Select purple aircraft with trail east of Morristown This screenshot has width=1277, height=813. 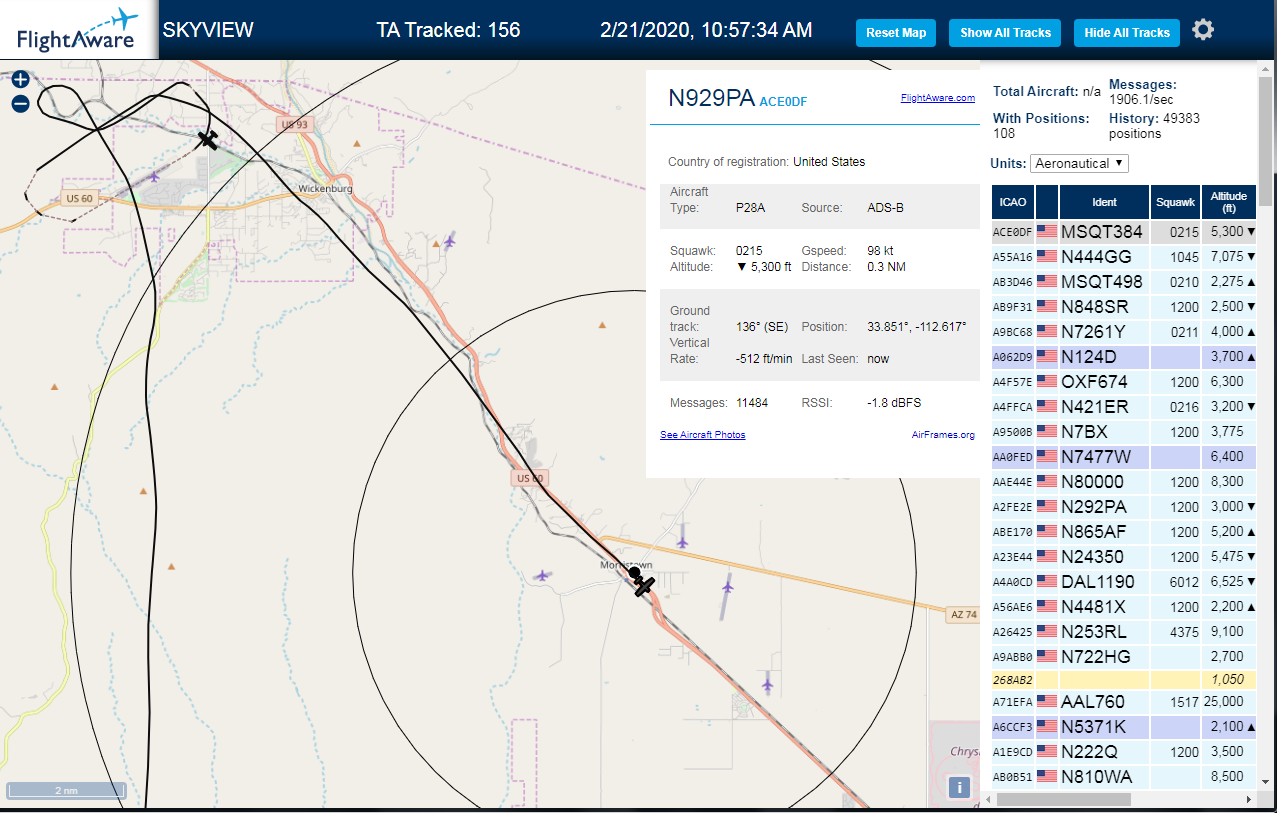[727, 588]
